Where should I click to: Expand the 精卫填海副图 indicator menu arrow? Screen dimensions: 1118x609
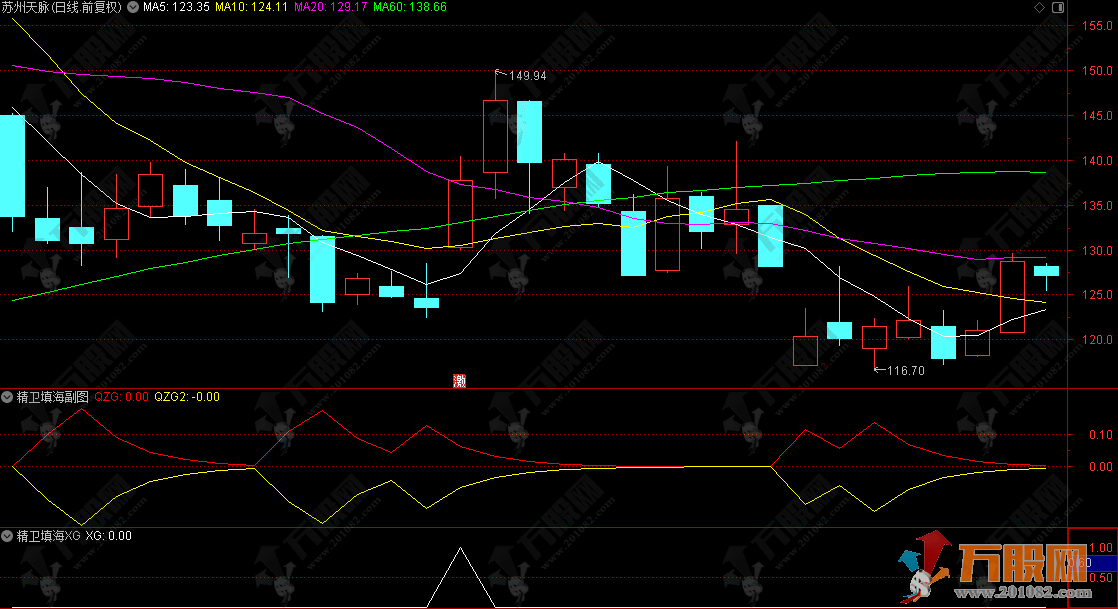coord(8,397)
